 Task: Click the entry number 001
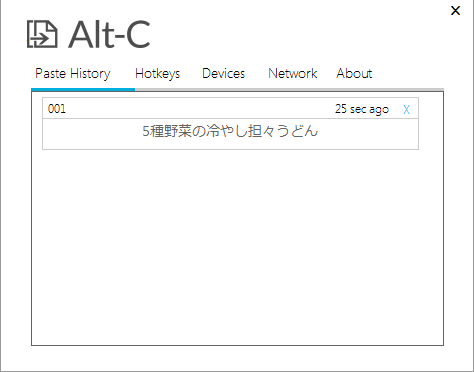point(57,109)
